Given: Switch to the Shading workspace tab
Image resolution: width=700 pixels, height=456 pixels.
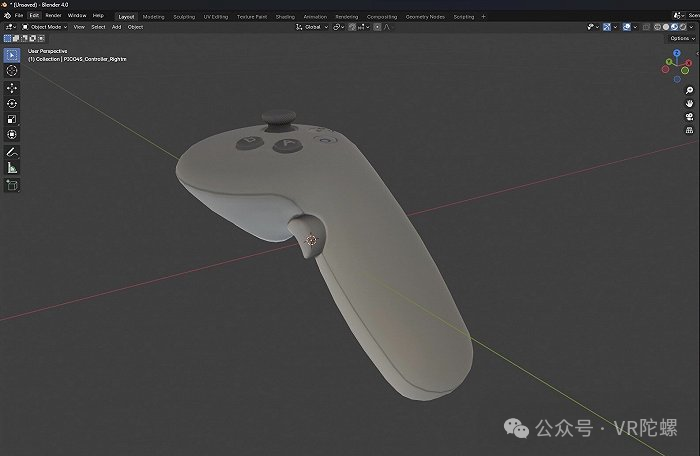Looking at the screenshot, I should click(285, 17).
